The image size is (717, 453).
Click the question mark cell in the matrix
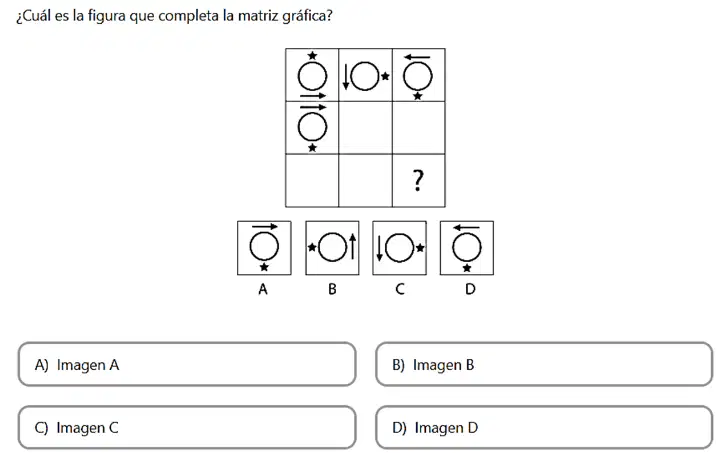tap(418, 181)
